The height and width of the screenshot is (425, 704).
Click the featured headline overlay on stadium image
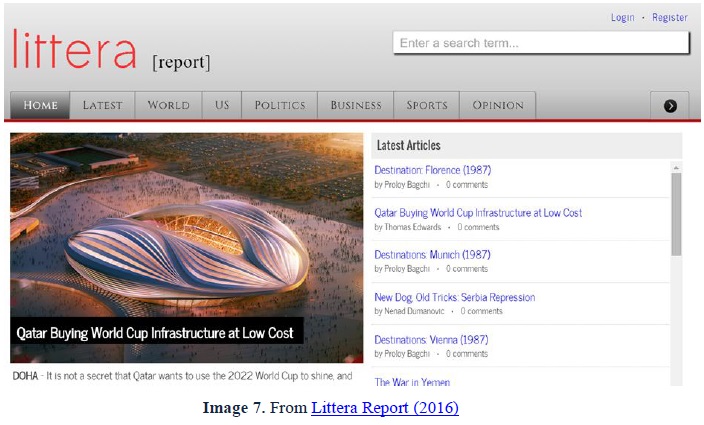(x=155, y=333)
